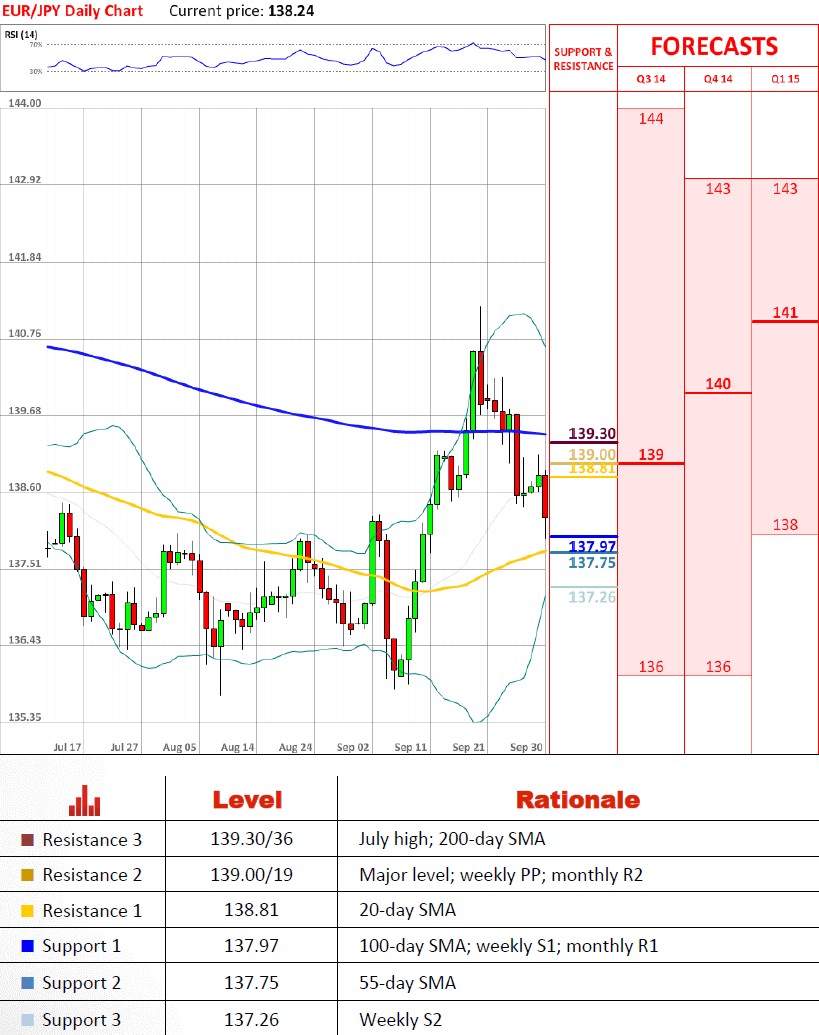Select the 'EUR/JPY Daily Chart' title
This screenshot has width=819, height=1035.
coord(73,11)
